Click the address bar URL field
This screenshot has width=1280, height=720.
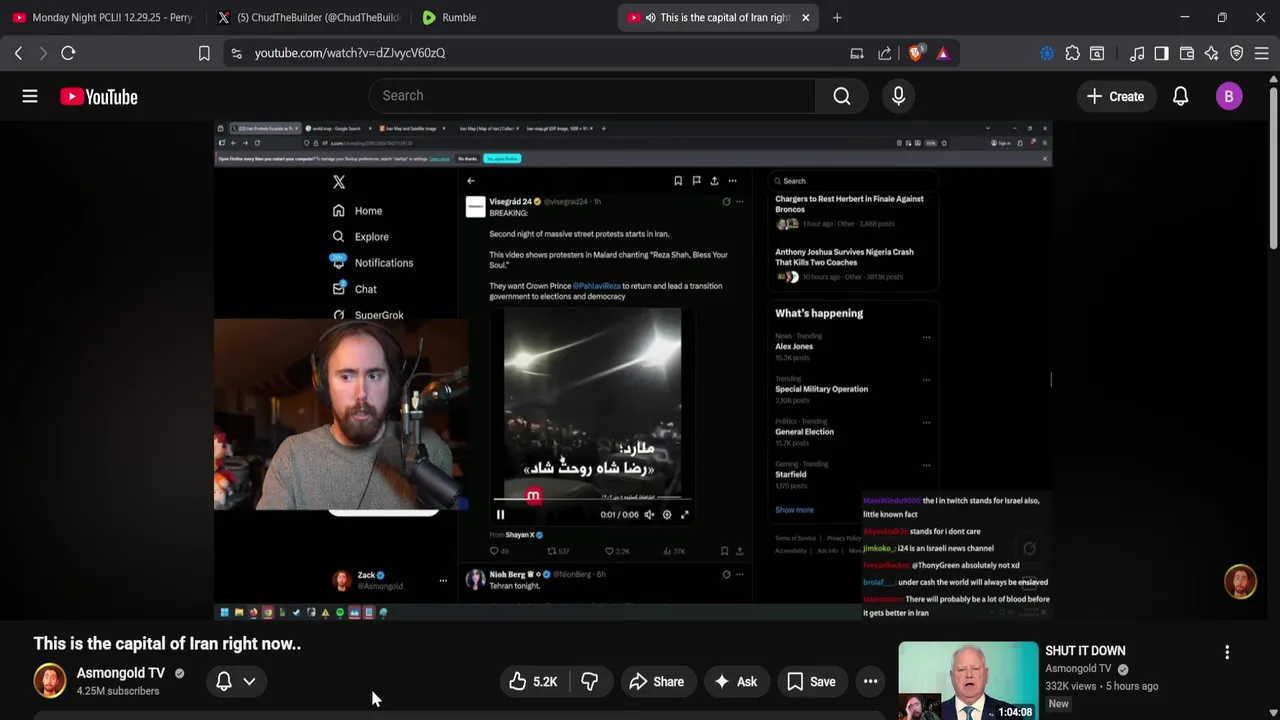[x=540, y=53]
